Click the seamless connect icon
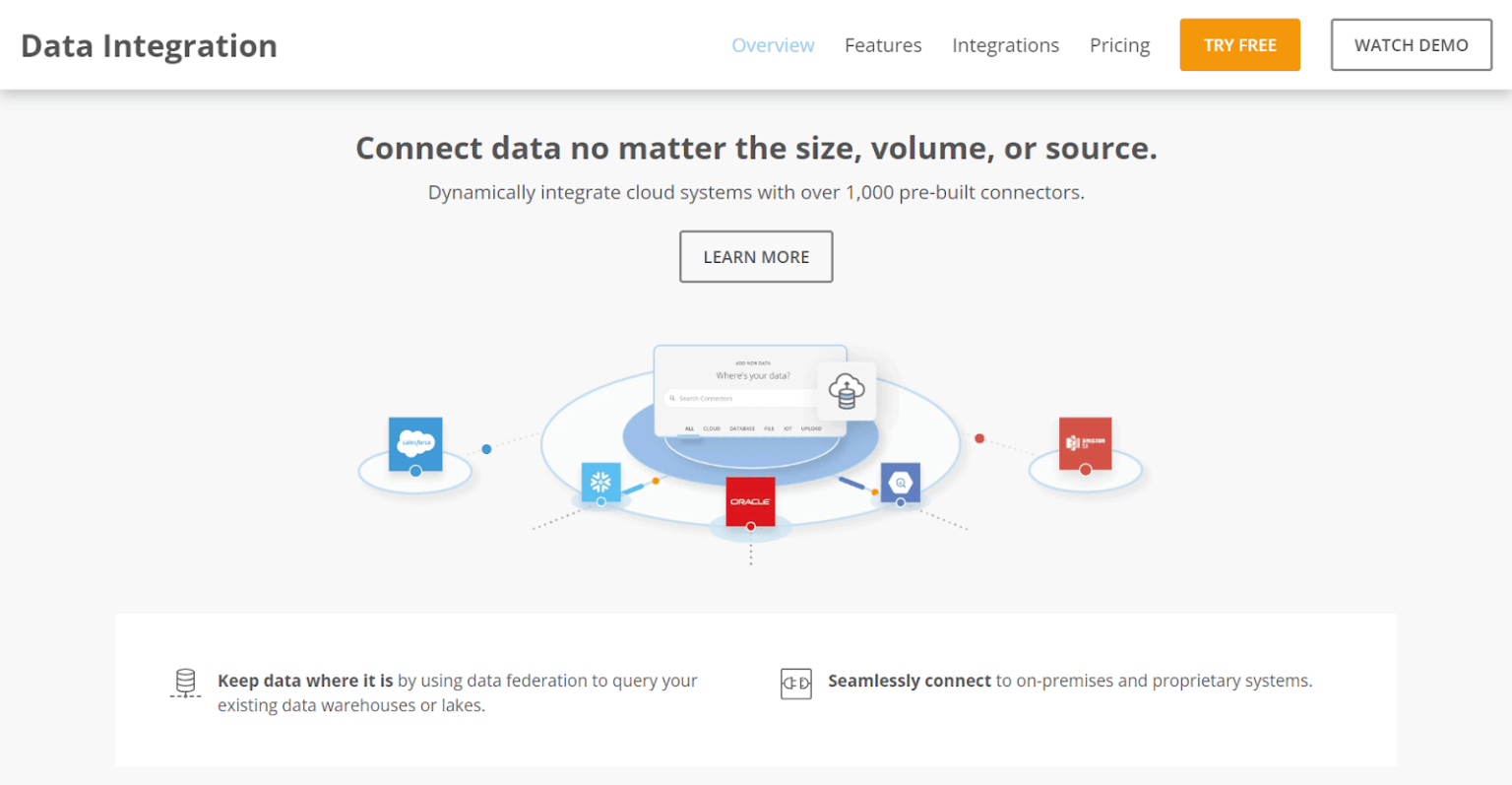Image resolution: width=1512 pixels, height=785 pixels. click(795, 682)
